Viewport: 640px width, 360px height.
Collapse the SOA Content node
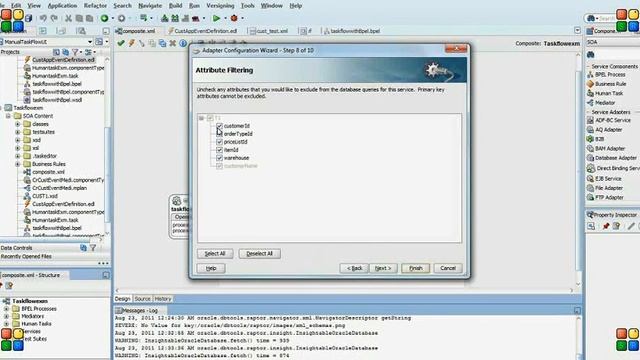8,116
